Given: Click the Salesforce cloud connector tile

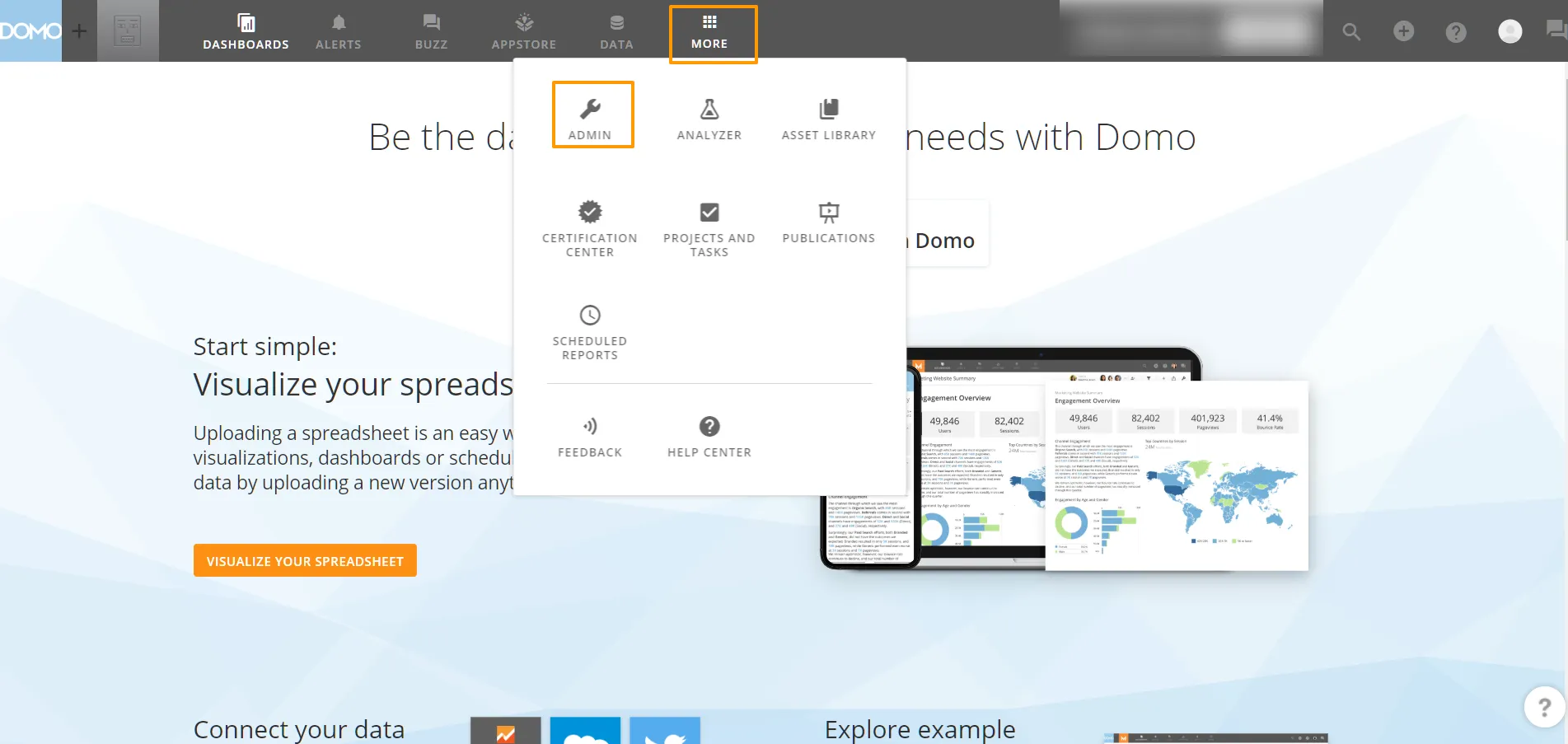Looking at the screenshot, I should 585,730.
